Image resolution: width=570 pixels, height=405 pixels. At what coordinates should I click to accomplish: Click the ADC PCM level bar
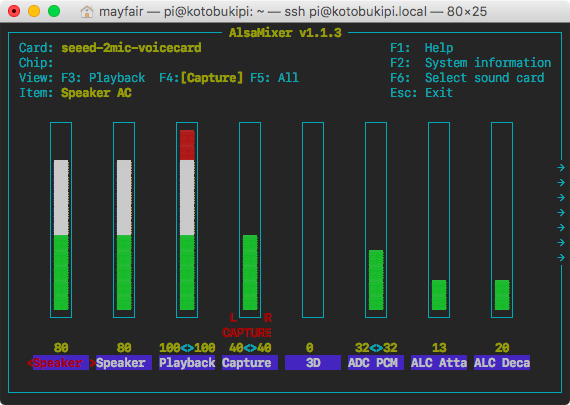pyautogui.click(x=376, y=220)
